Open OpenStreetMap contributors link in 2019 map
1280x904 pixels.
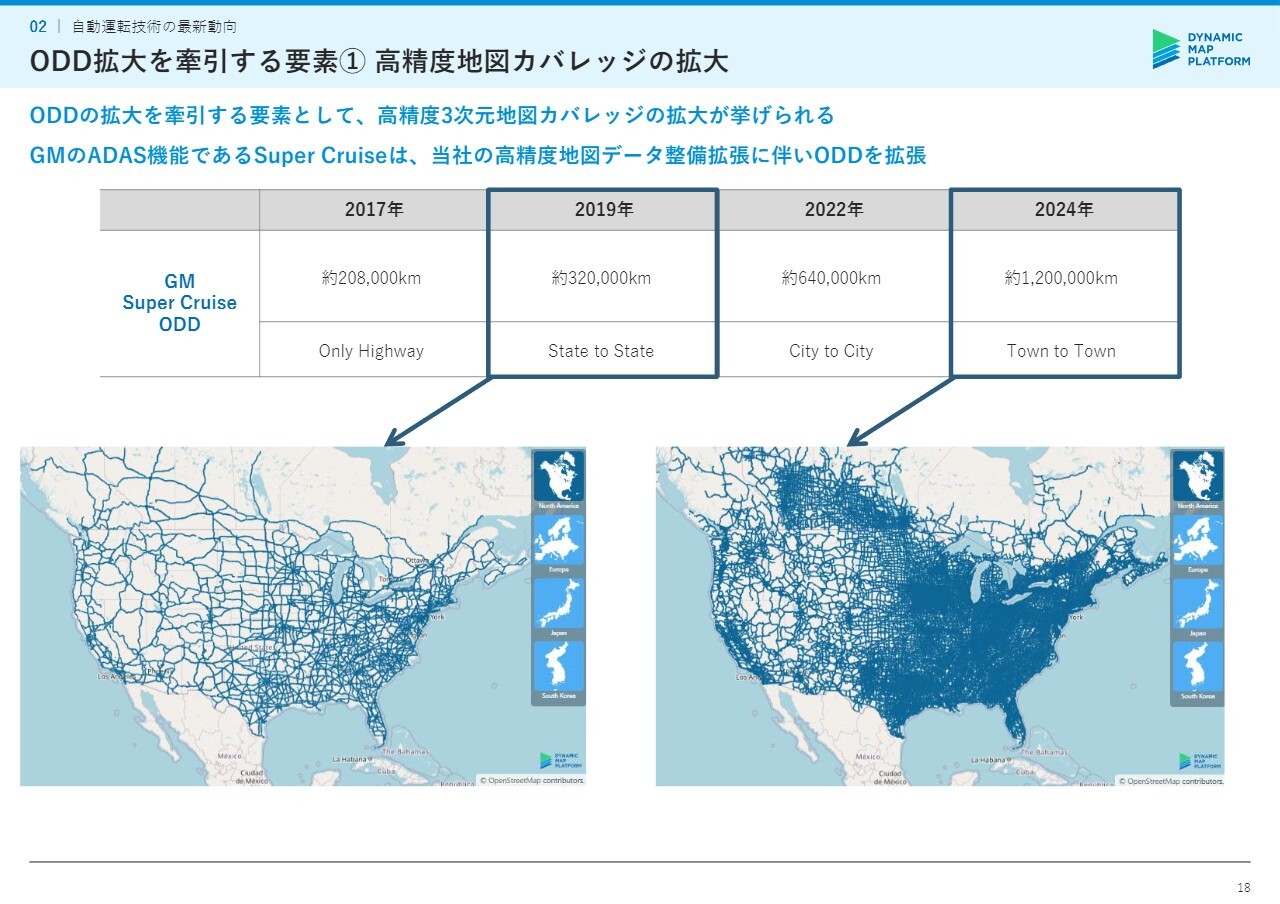(531, 780)
